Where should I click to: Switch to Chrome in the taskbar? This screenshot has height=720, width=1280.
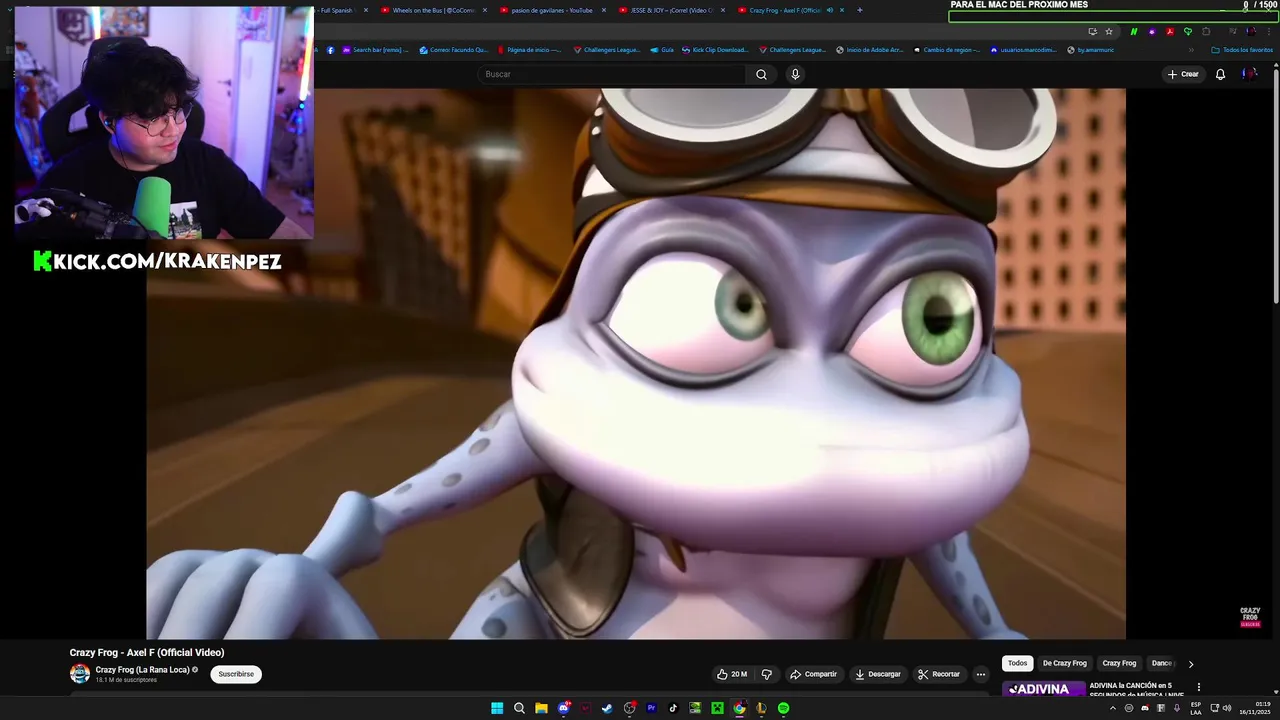[x=739, y=708]
